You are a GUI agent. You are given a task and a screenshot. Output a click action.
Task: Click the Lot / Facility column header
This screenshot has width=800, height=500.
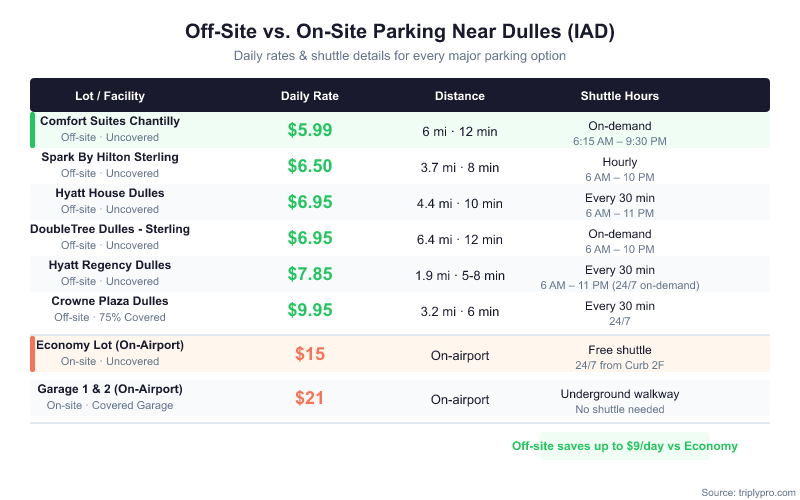point(110,96)
